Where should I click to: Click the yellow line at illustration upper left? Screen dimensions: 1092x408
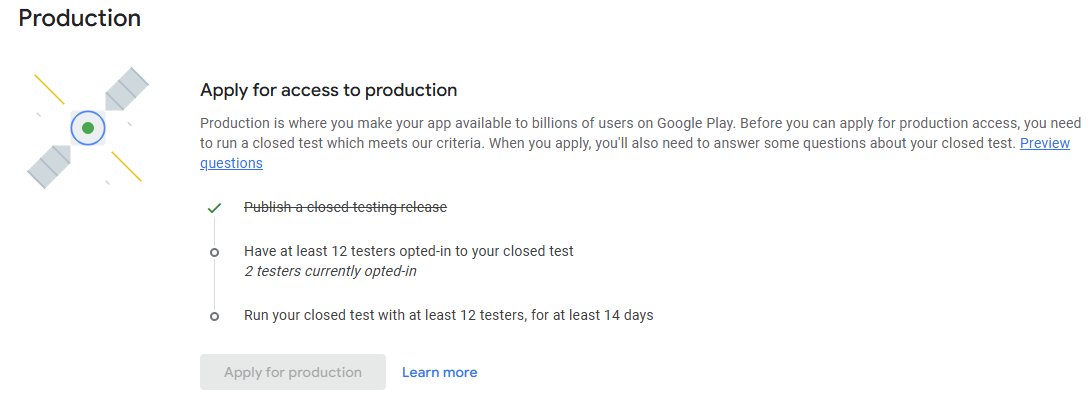[x=49, y=90]
